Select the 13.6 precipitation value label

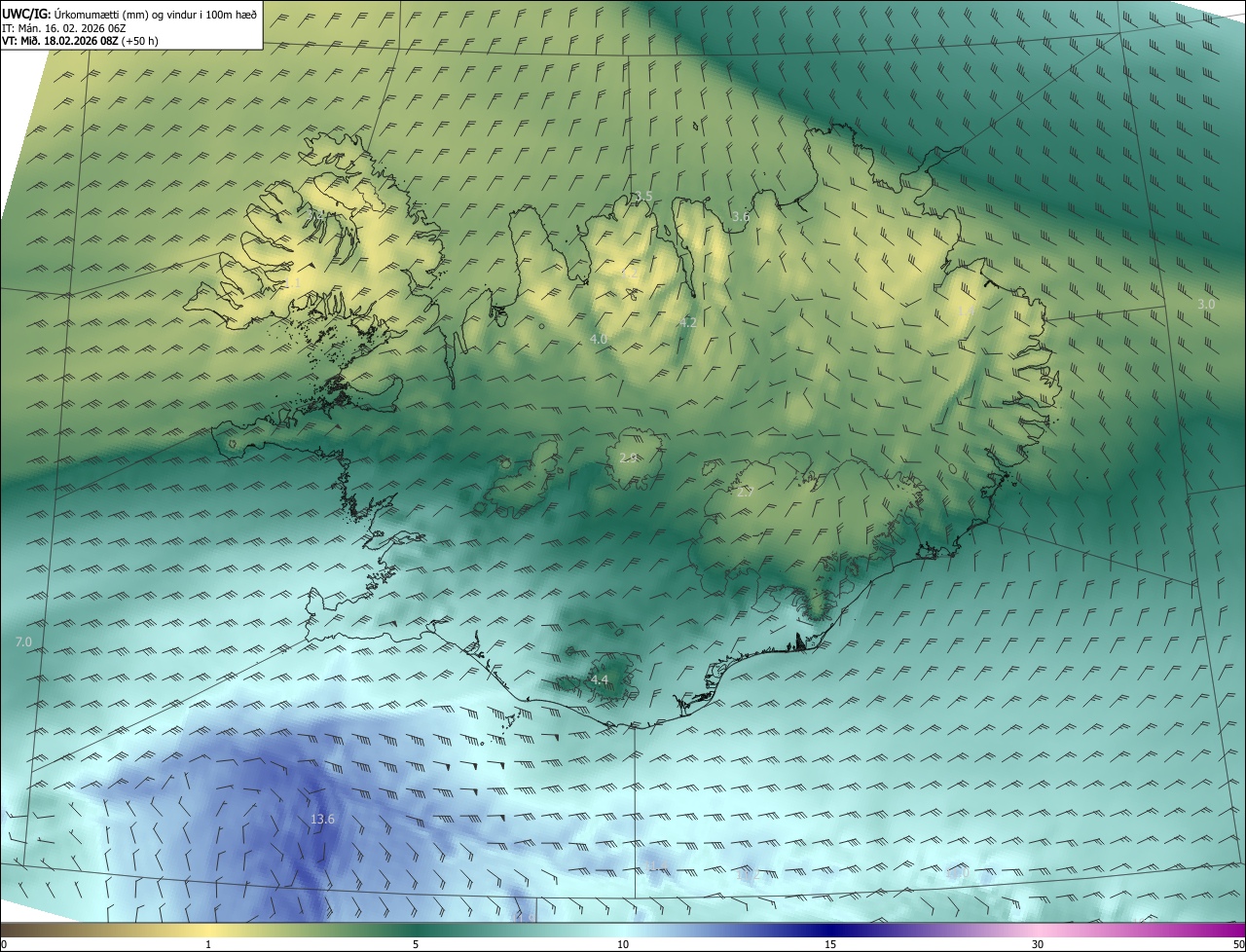322,820
